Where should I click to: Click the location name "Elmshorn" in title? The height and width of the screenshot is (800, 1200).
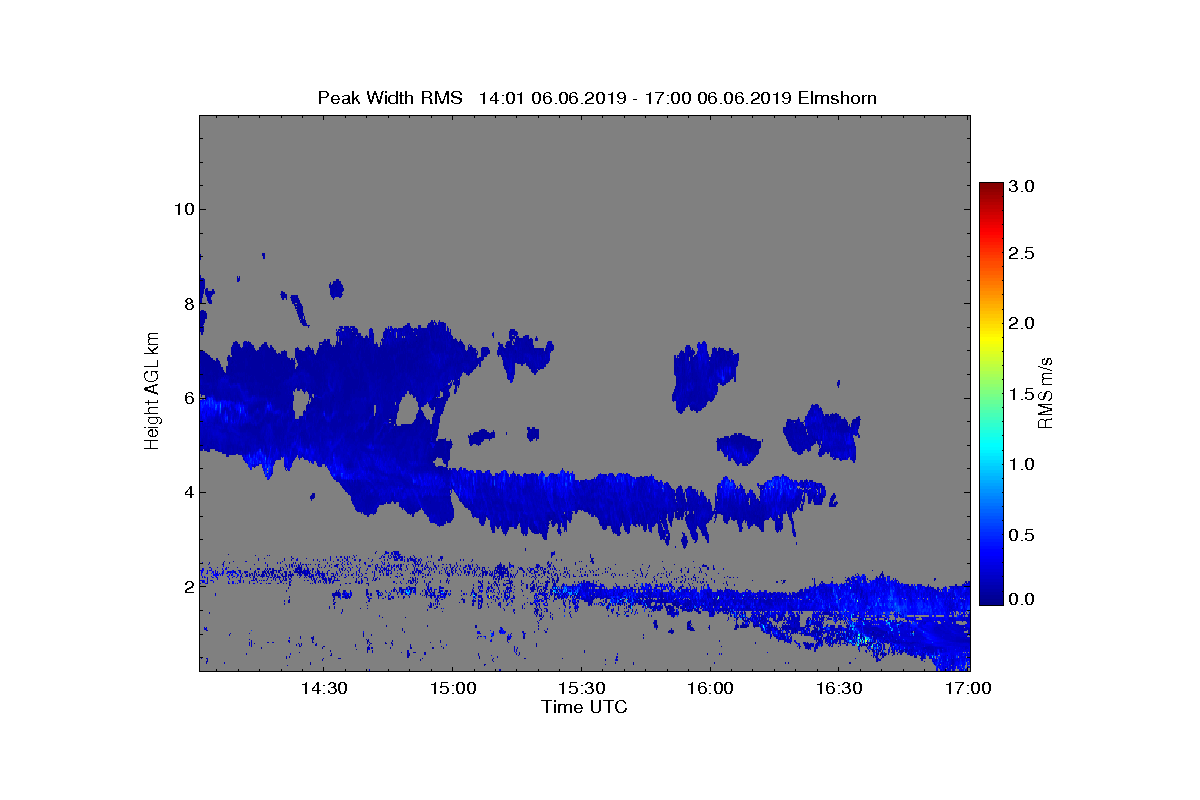point(837,98)
